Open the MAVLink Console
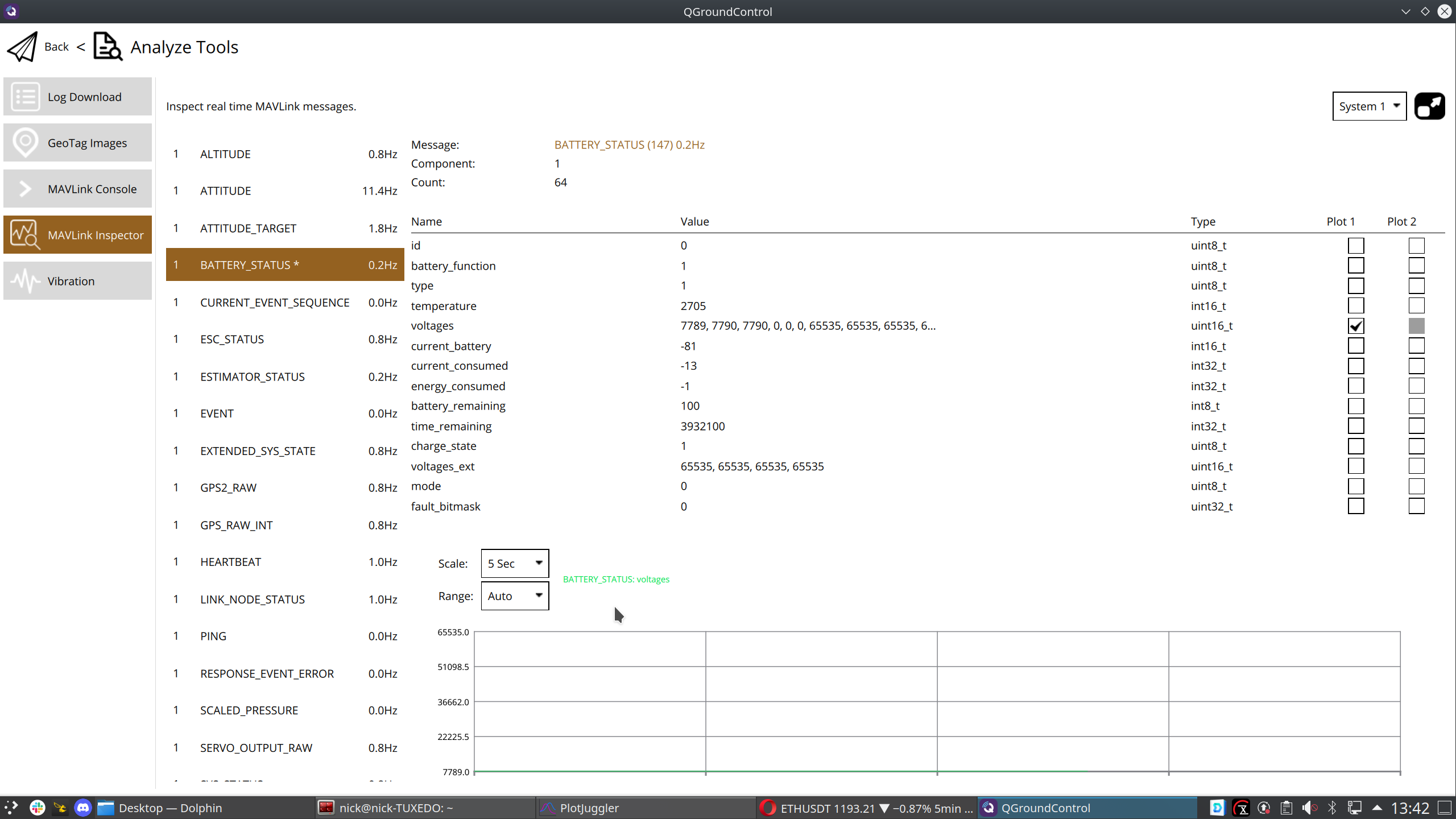1456x819 pixels. [77, 188]
